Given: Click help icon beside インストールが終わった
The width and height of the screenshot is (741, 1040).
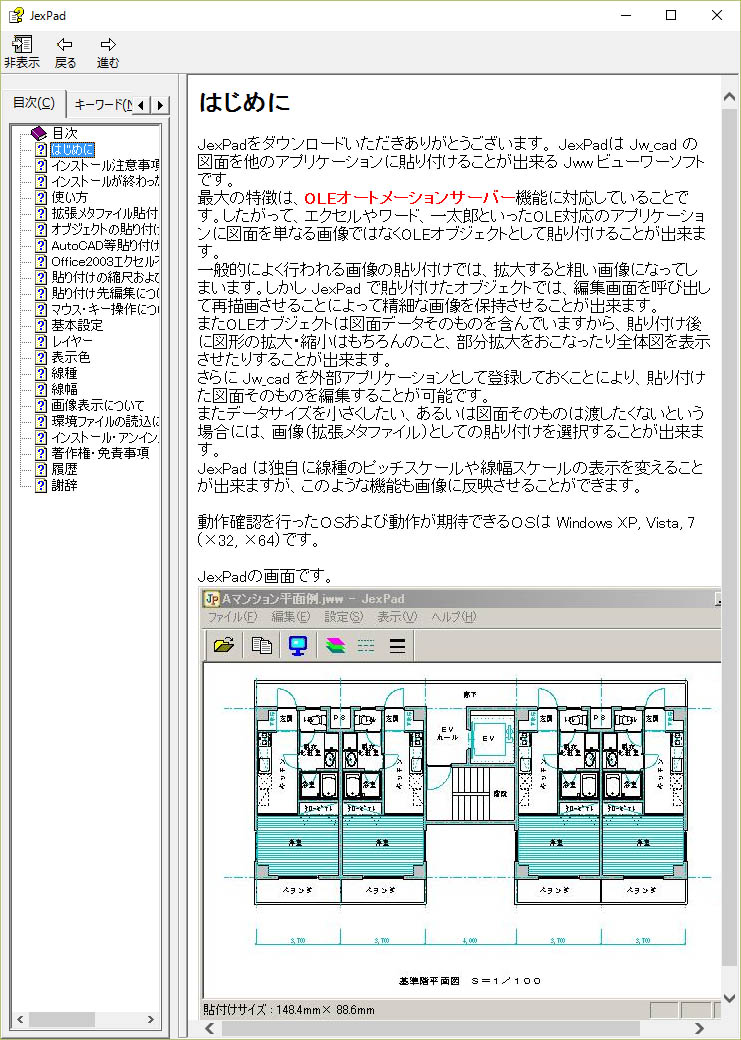Looking at the screenshot, I should pos(41,181).
